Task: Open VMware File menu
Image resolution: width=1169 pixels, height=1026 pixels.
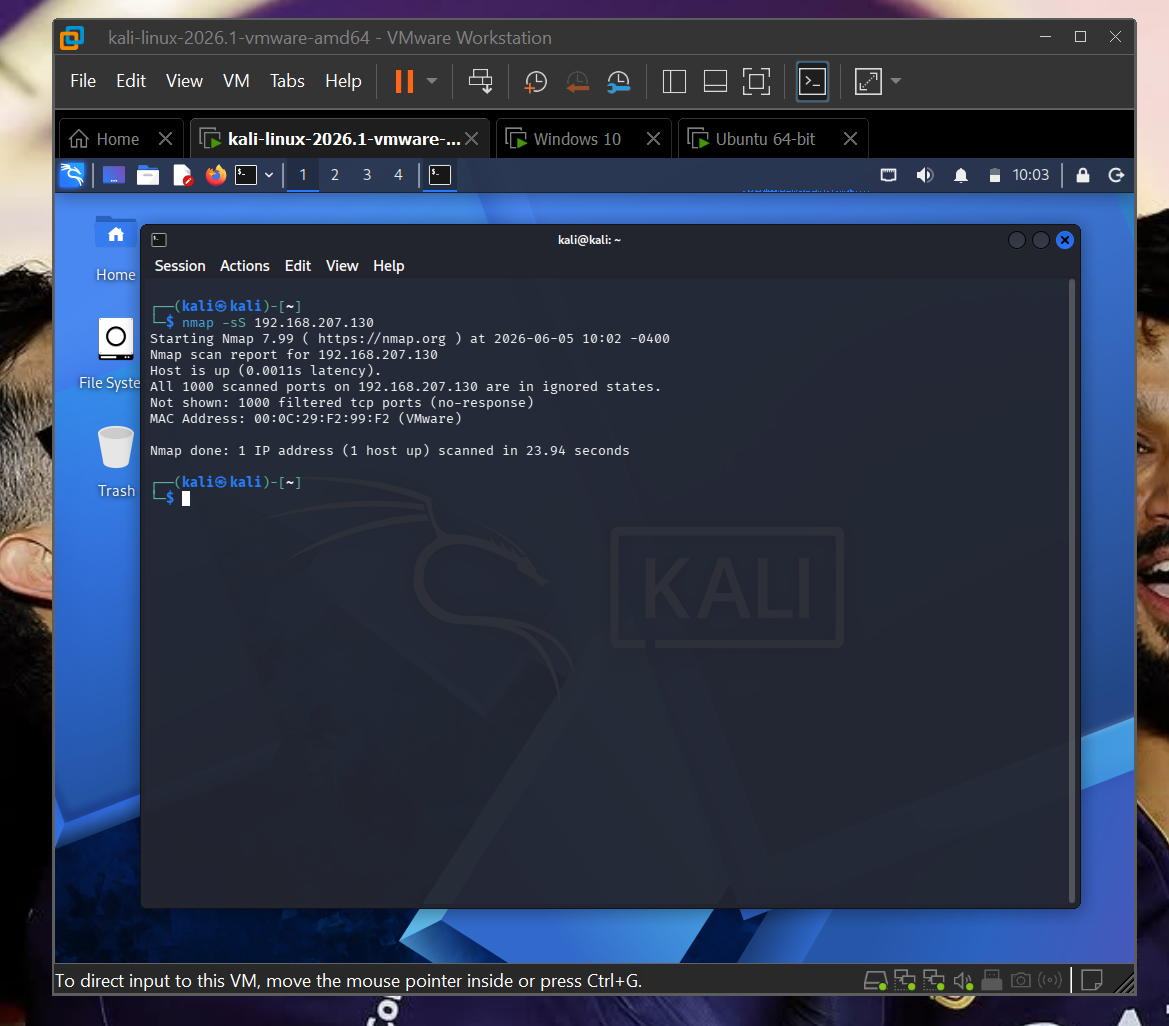Action: pyautogui.click(x=83, y=81)
